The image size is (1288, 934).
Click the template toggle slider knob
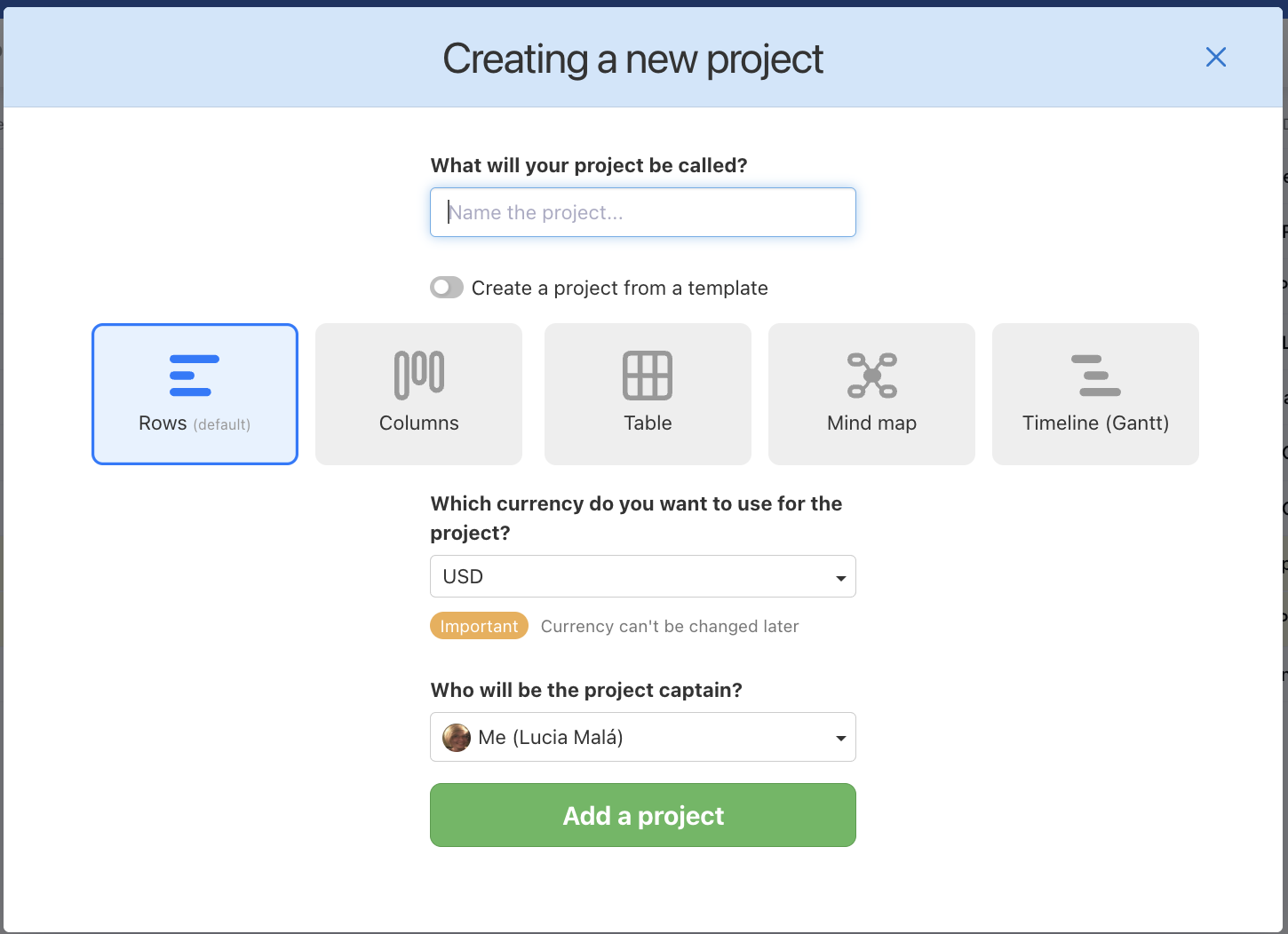pos(441,287)
